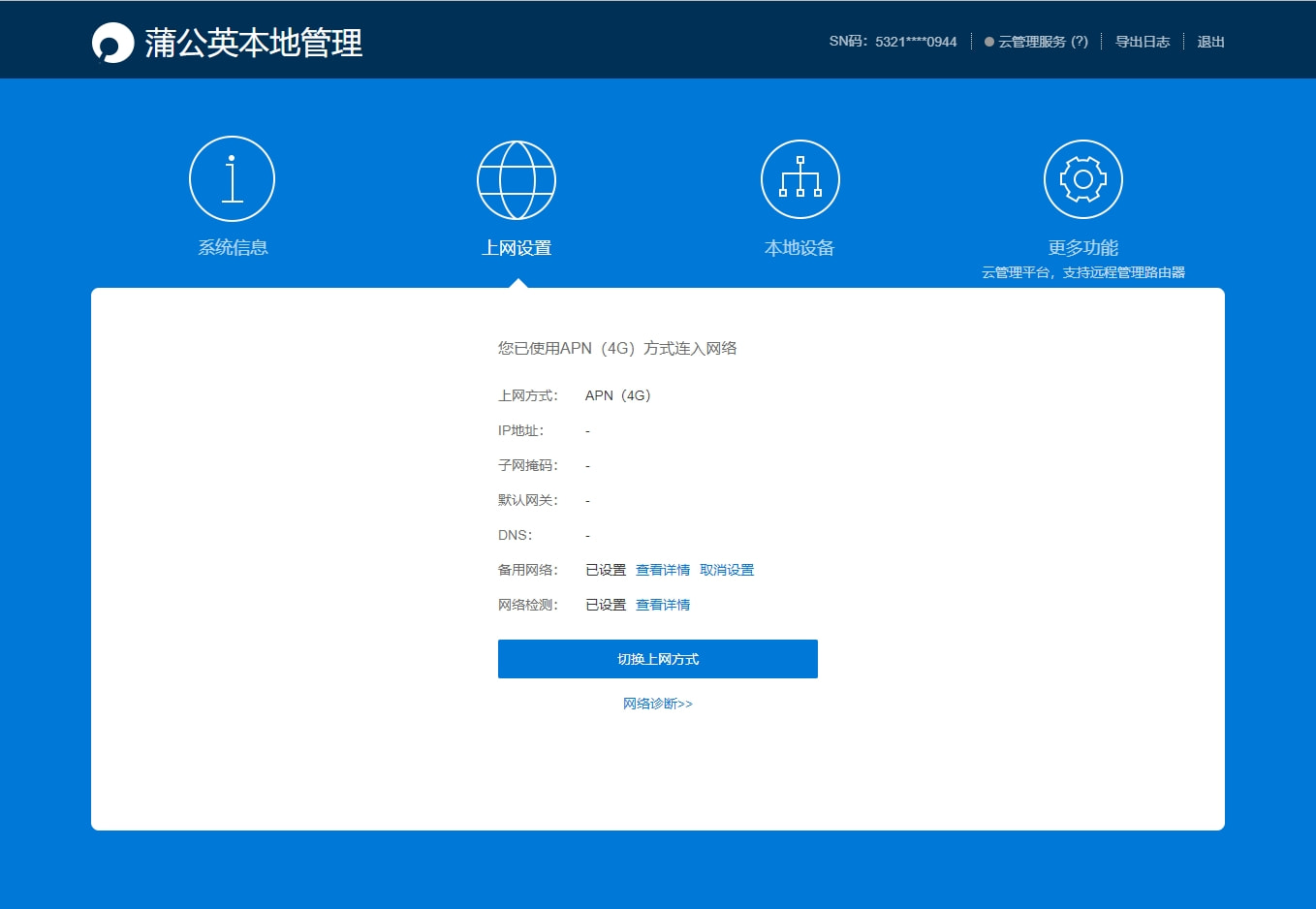Select the 上网设置 globe icon

(517, 180)
